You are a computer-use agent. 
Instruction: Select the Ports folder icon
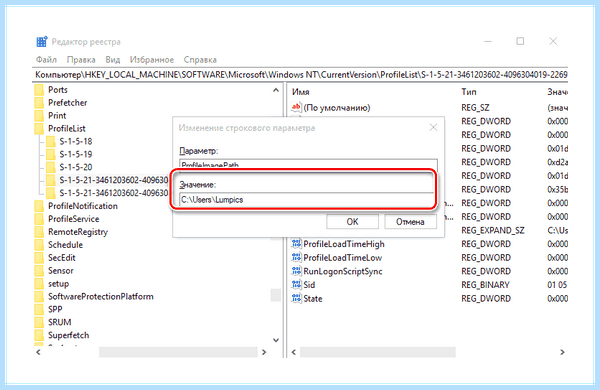39,90
